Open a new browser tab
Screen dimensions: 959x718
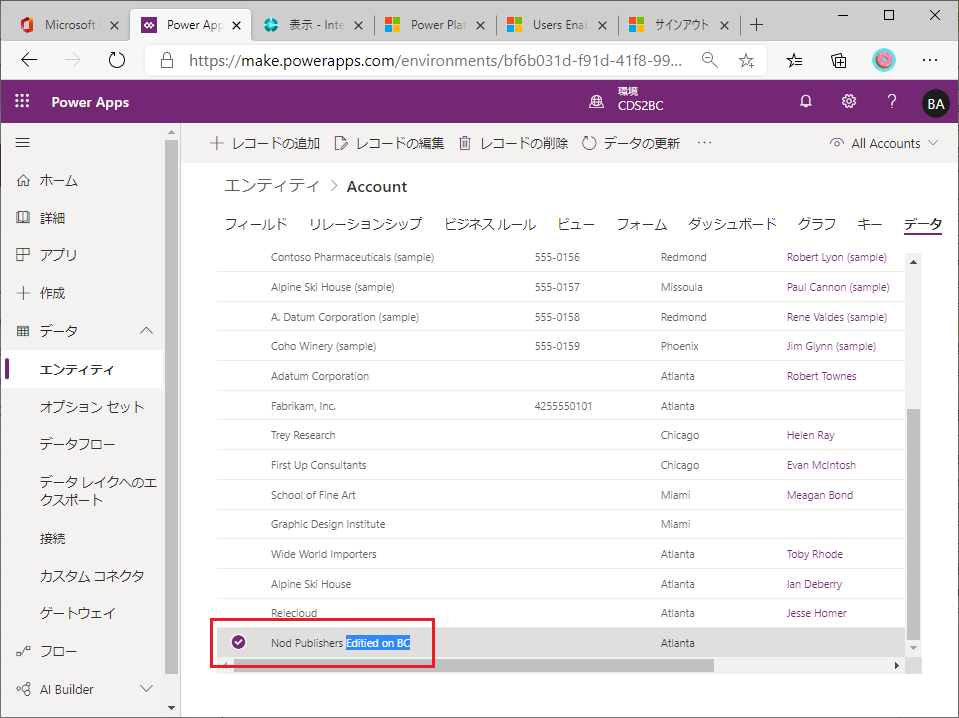pyautogui.click(x=757, y=24)
